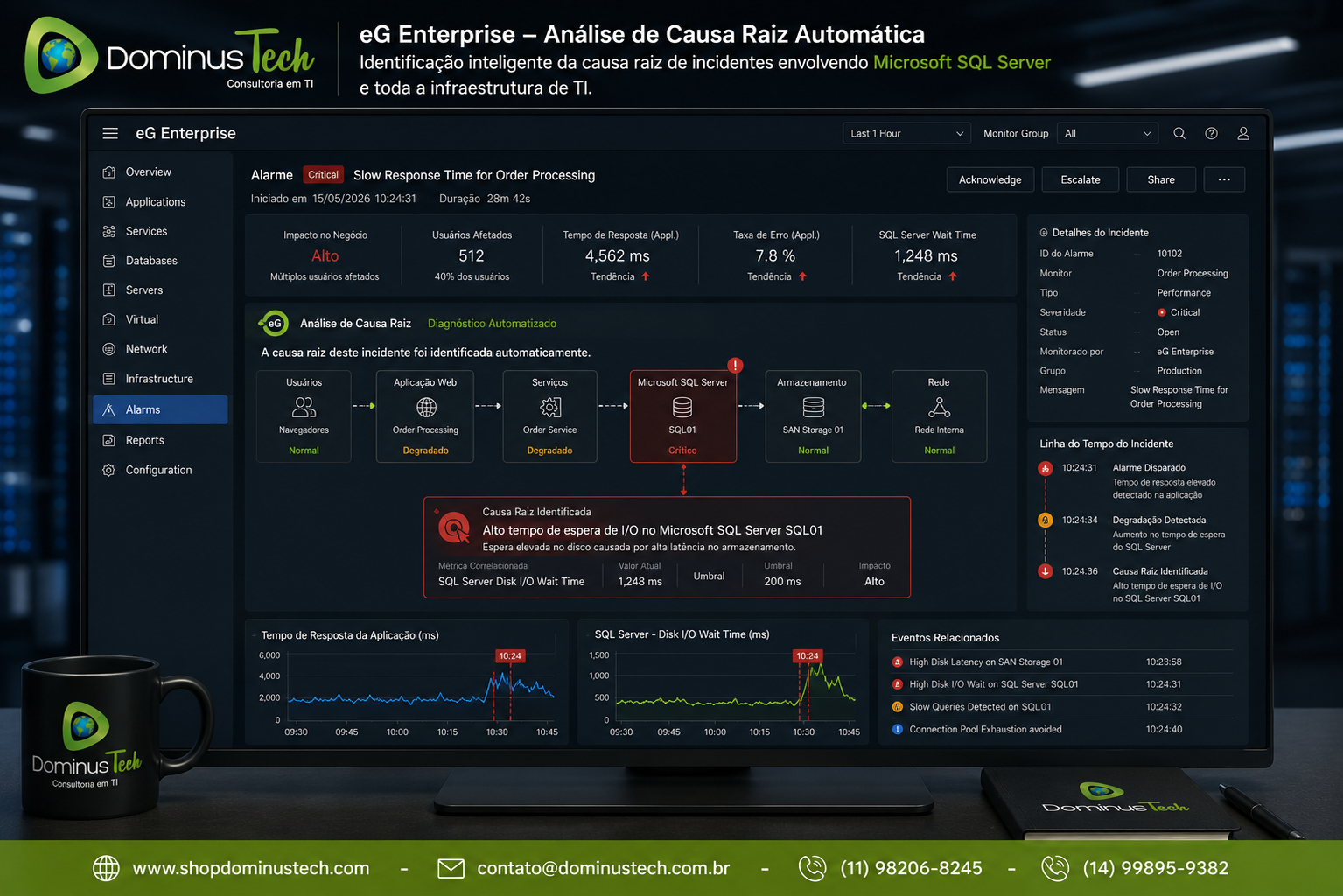The width and height of the screenshot is (1343, 896).
Task: Open the user profile icon
Action: [x=1243, y=133]
